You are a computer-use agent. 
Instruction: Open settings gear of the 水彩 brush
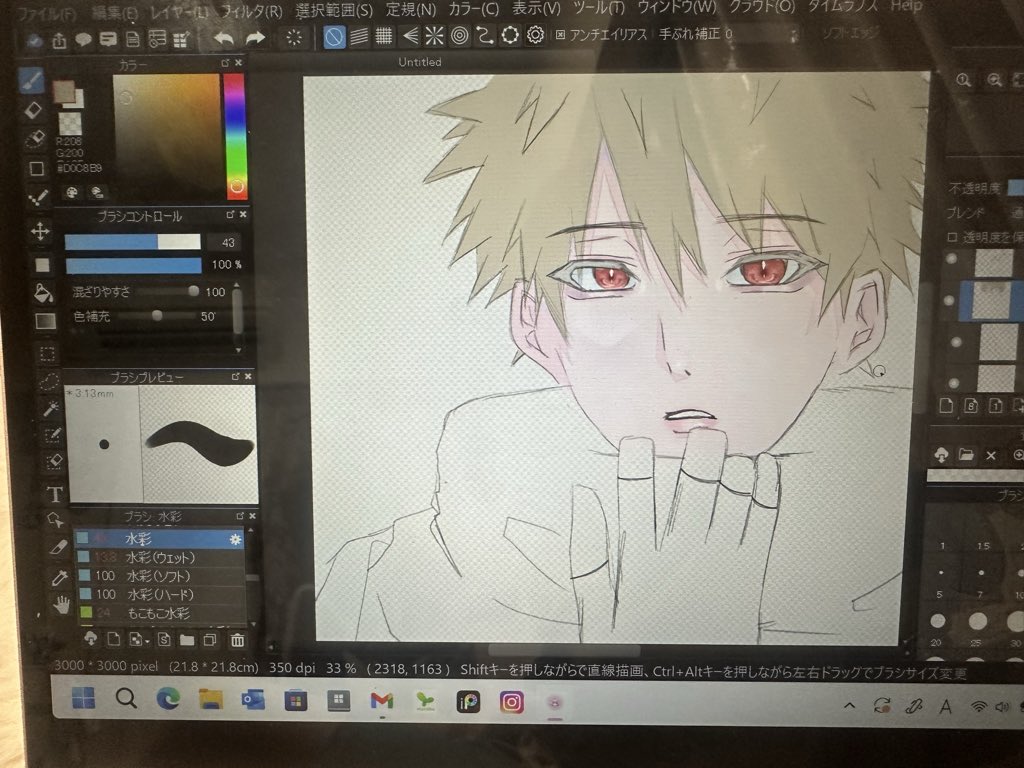click(x=235, y=539)
